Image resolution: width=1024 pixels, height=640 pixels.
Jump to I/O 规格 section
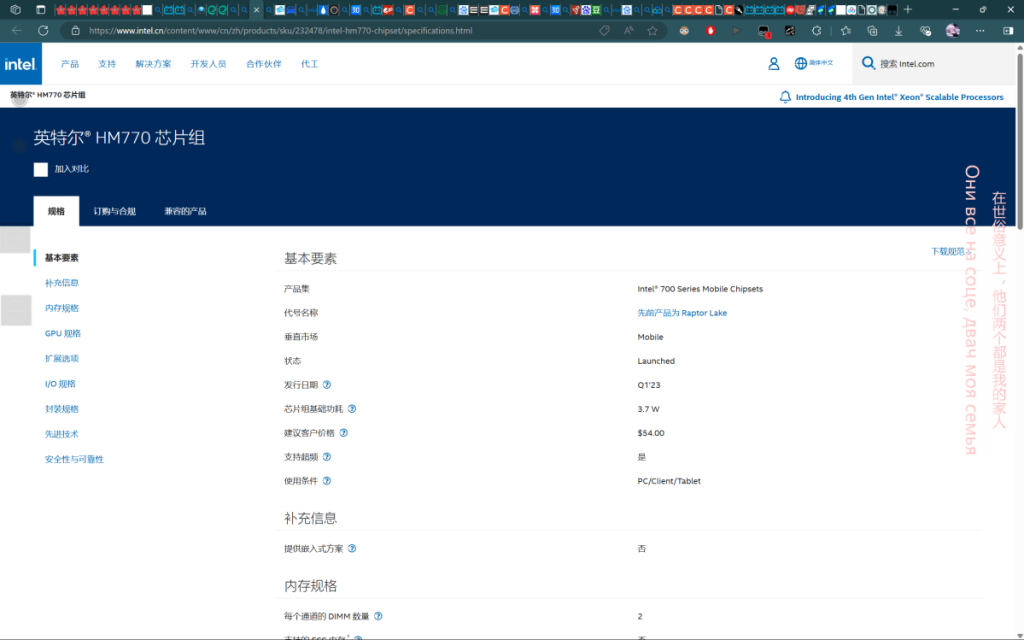(x=60, y=384)
